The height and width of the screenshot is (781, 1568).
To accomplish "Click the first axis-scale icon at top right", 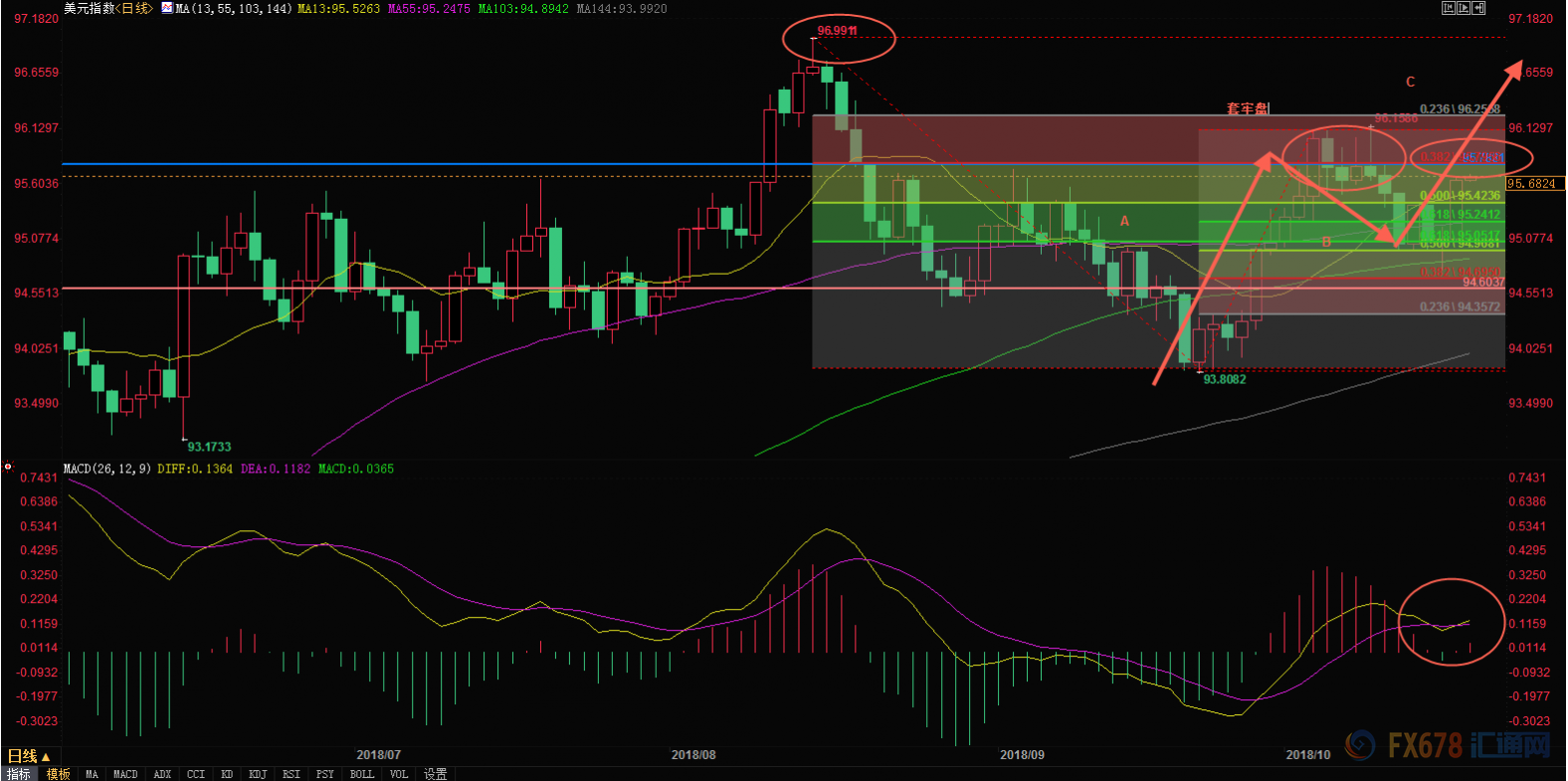I will pos(1449,8).
